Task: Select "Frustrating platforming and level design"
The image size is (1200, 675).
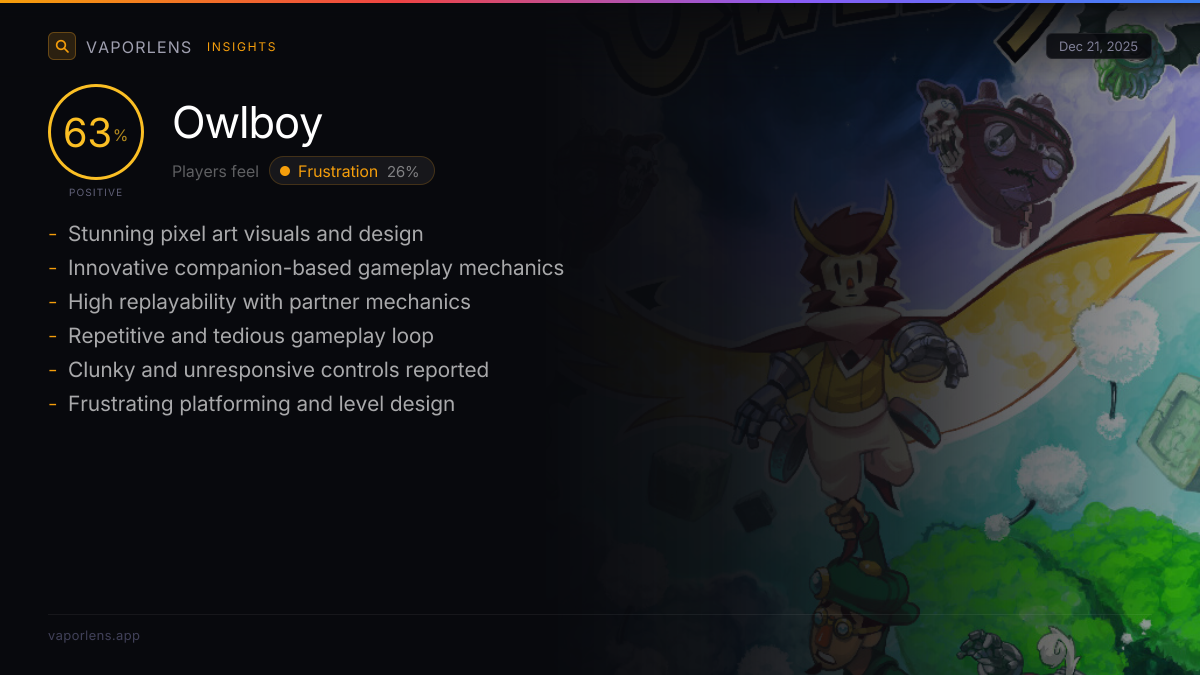Action: [x=261, y=404]
